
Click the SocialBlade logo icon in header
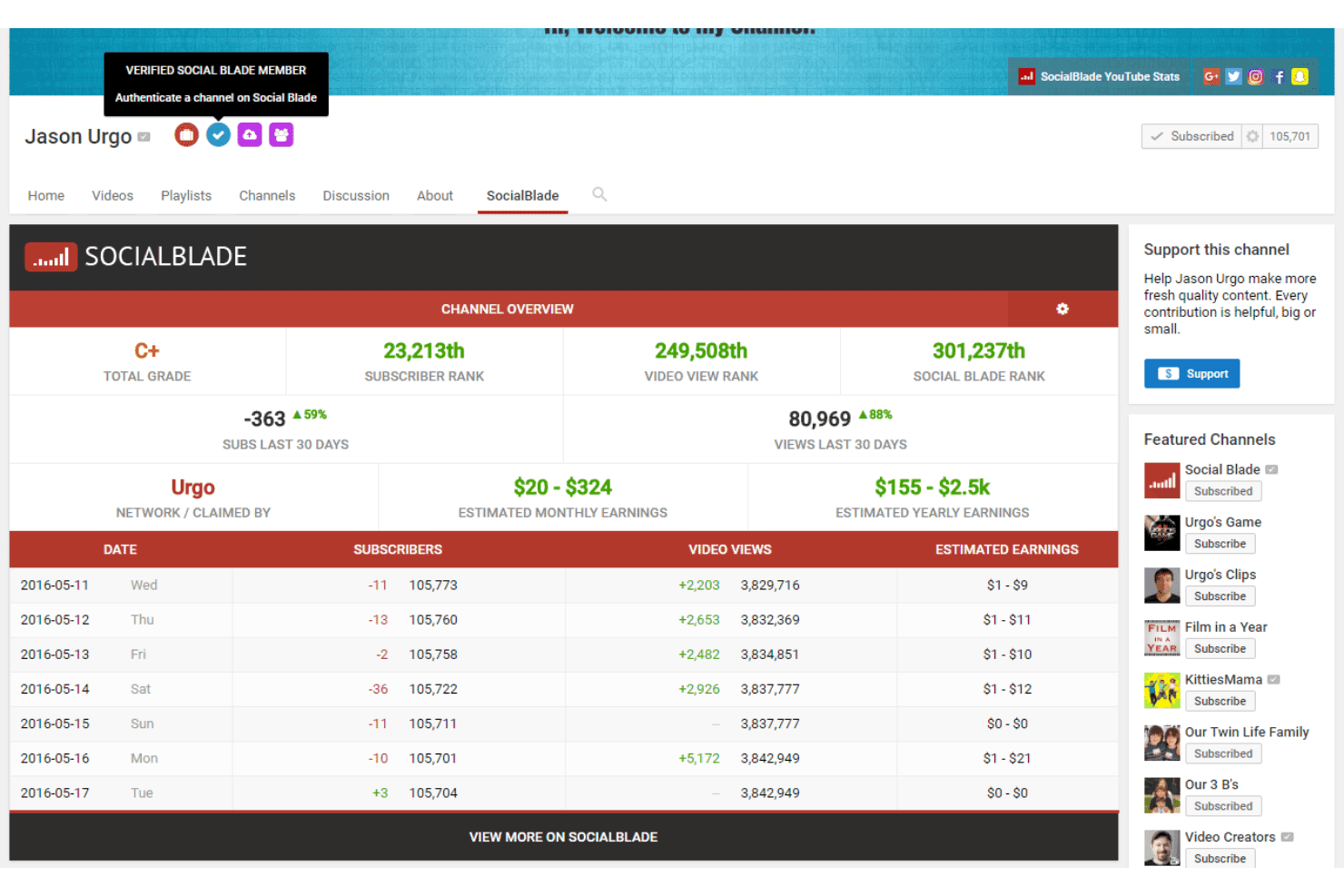point(51,257)
